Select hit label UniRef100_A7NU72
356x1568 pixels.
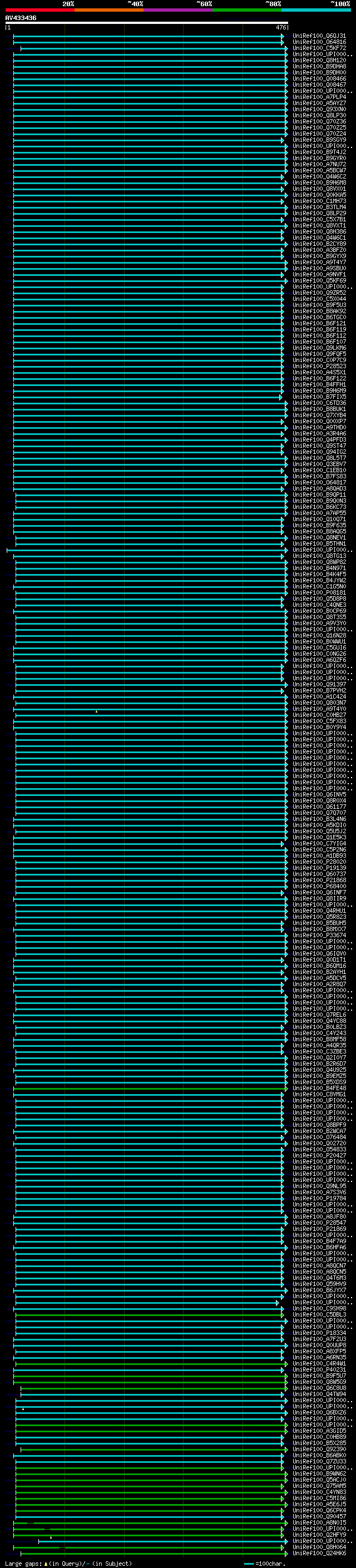(319, 164)
